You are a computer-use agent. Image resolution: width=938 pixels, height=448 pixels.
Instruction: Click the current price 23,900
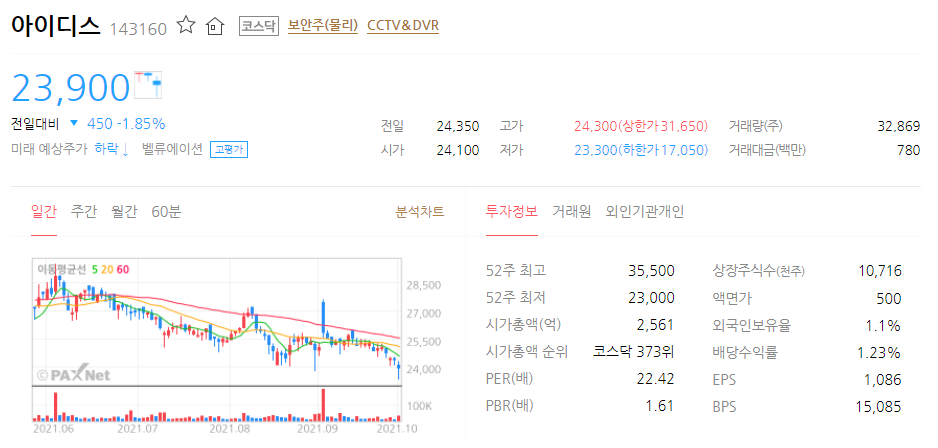coord(71,87)
